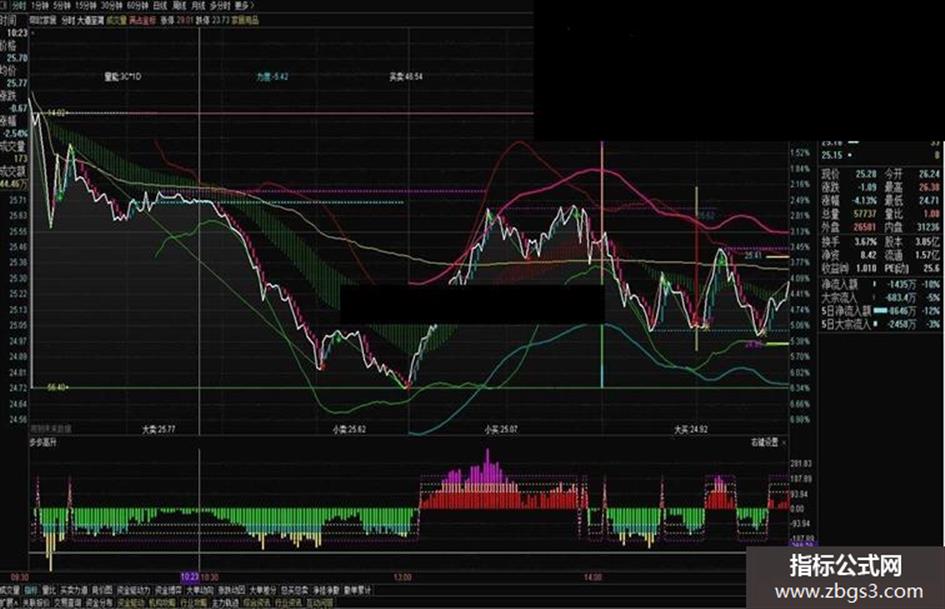Click the 小买 25.07 signal label

pos(501,430)
